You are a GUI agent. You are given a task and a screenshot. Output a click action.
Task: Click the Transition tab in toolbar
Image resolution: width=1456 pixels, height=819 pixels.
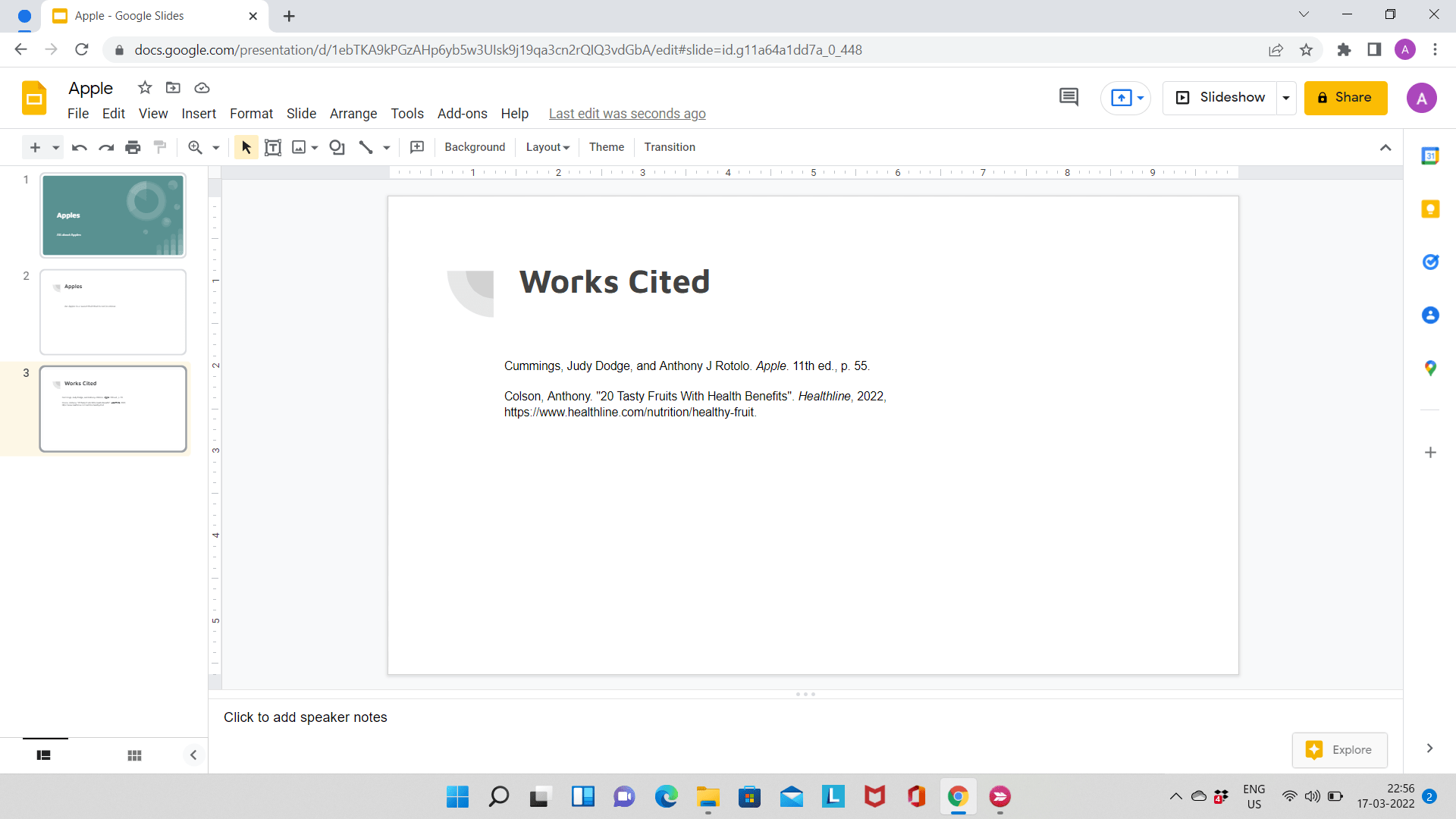point(671,147)
